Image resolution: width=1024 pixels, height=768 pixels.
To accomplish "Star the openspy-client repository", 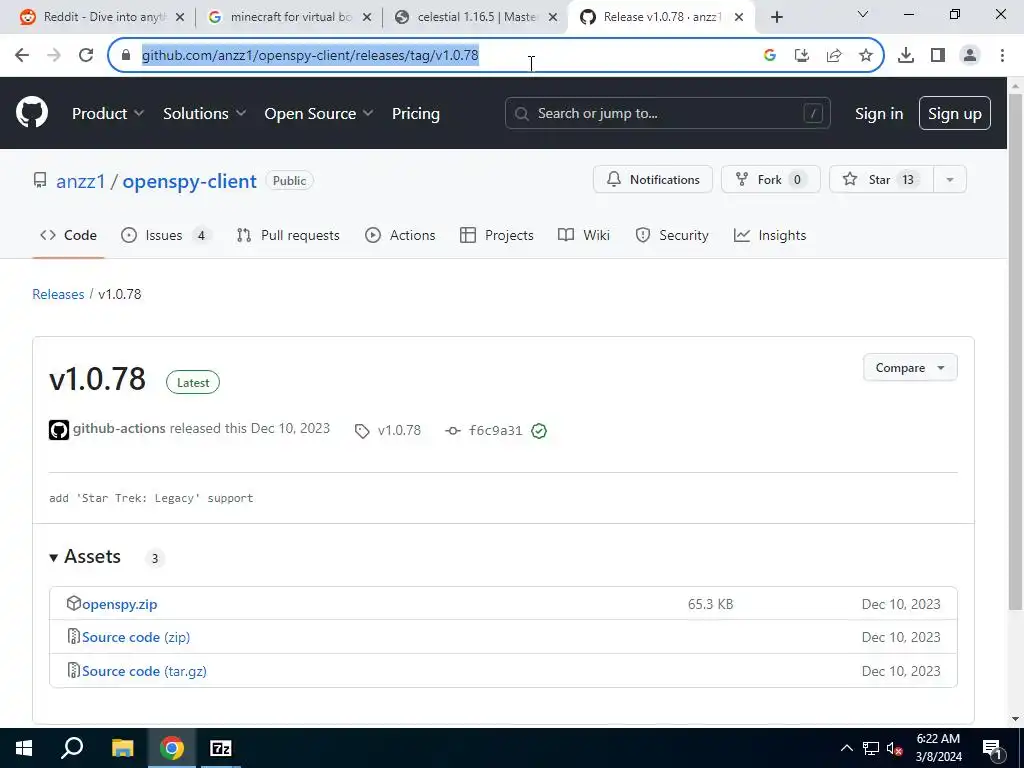I will [882, 180].
